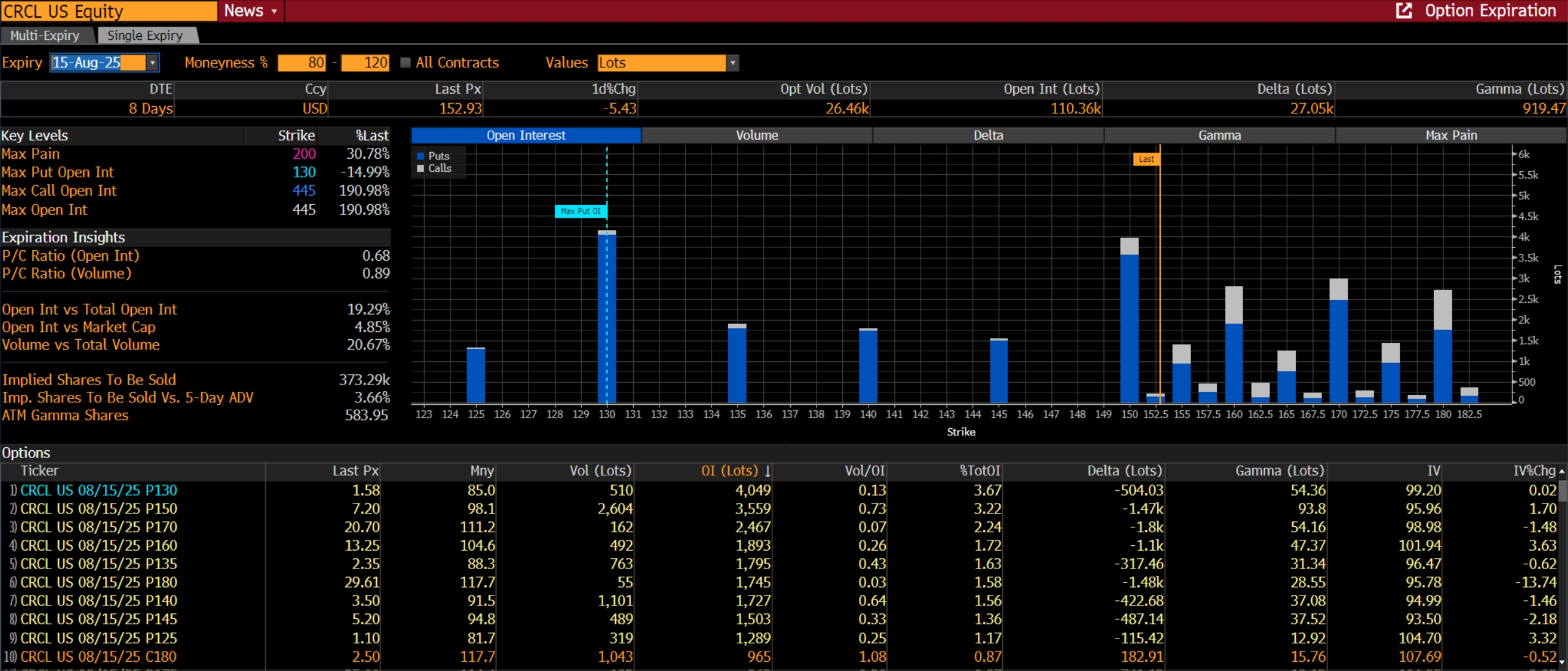Show the Volume chart tab
1568x671 pixels.
757,135
